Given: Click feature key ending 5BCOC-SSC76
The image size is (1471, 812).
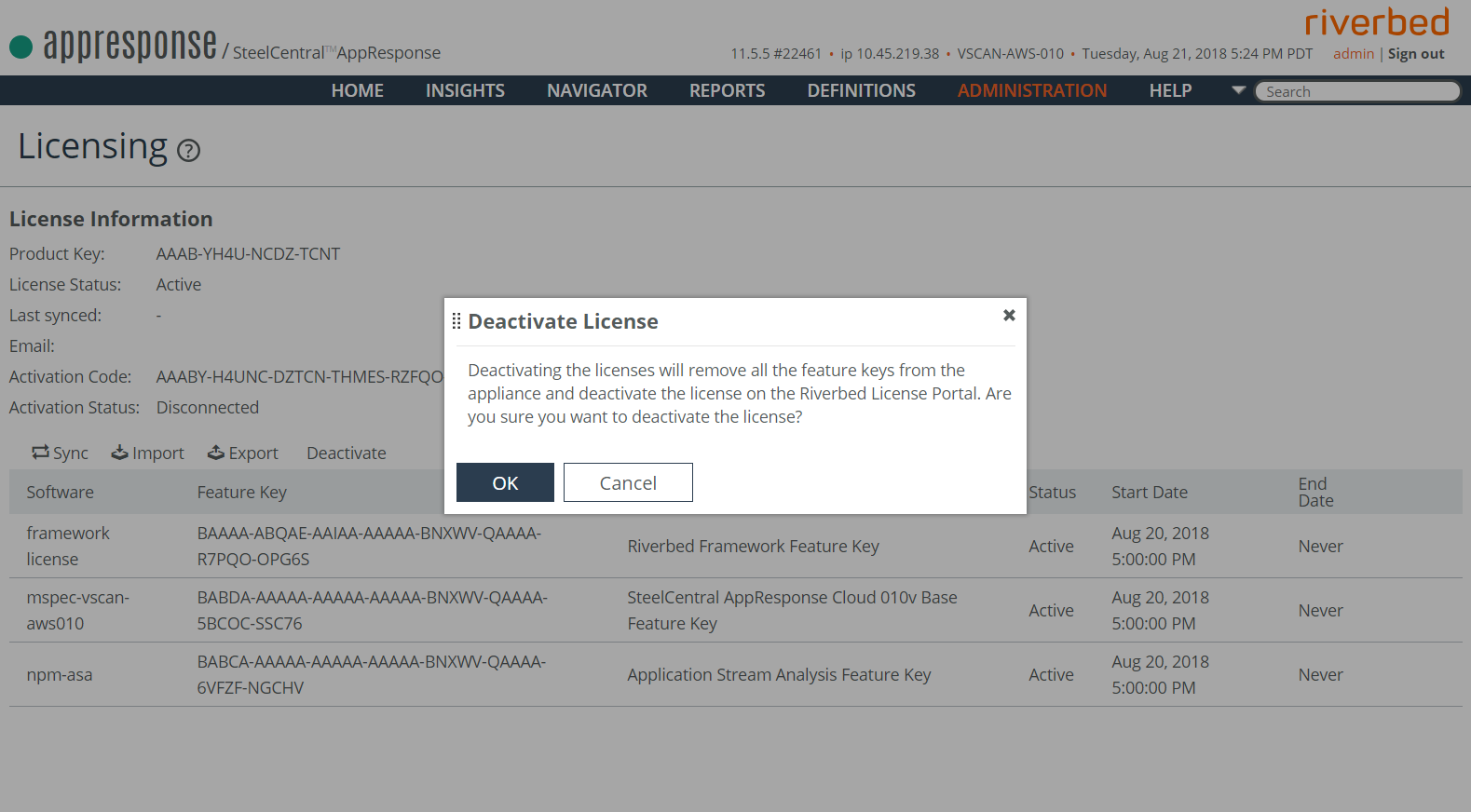Looking at the screenshot, I should pos(372,610).
